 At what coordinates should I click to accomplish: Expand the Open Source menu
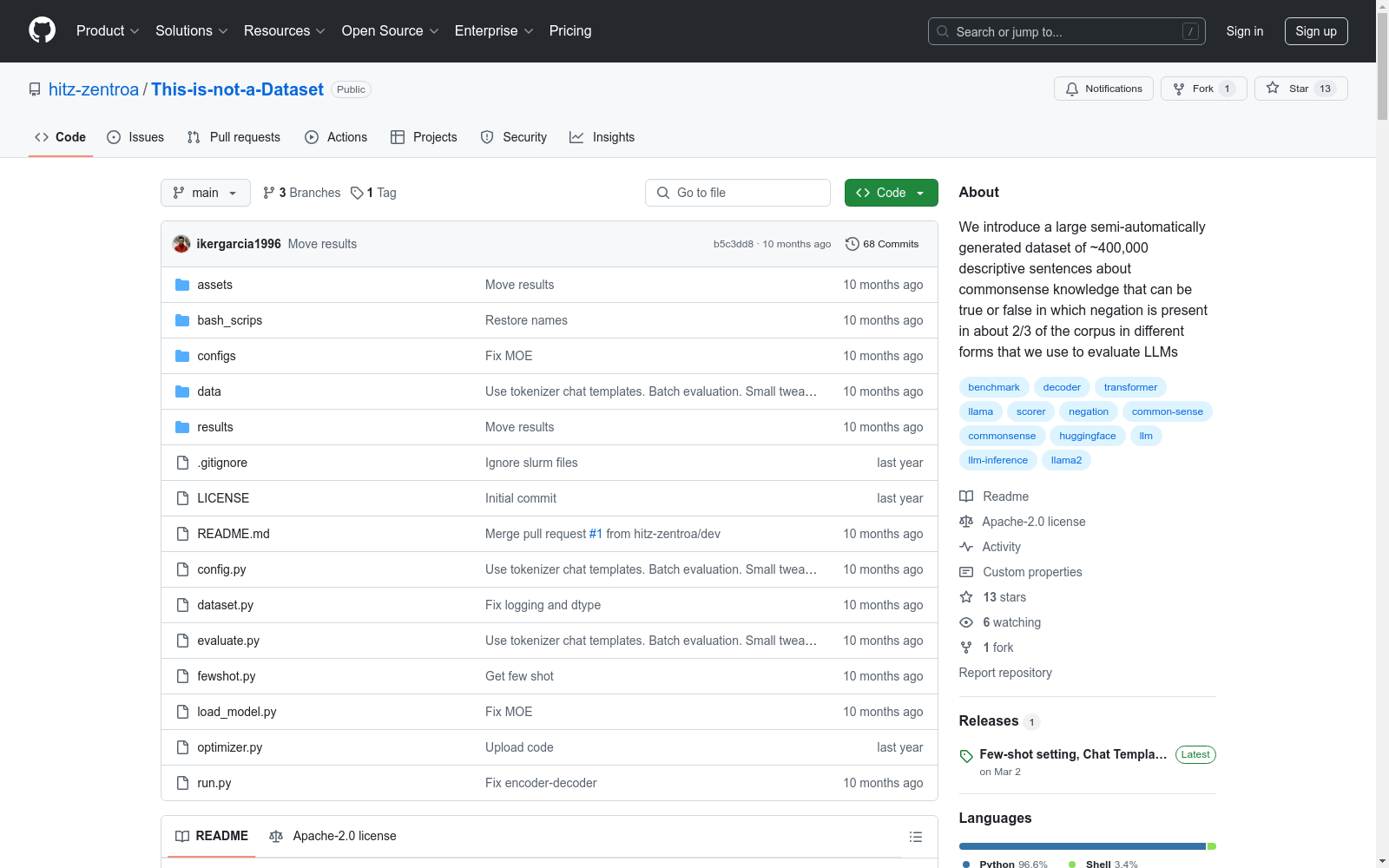click(x=390, y=30)
